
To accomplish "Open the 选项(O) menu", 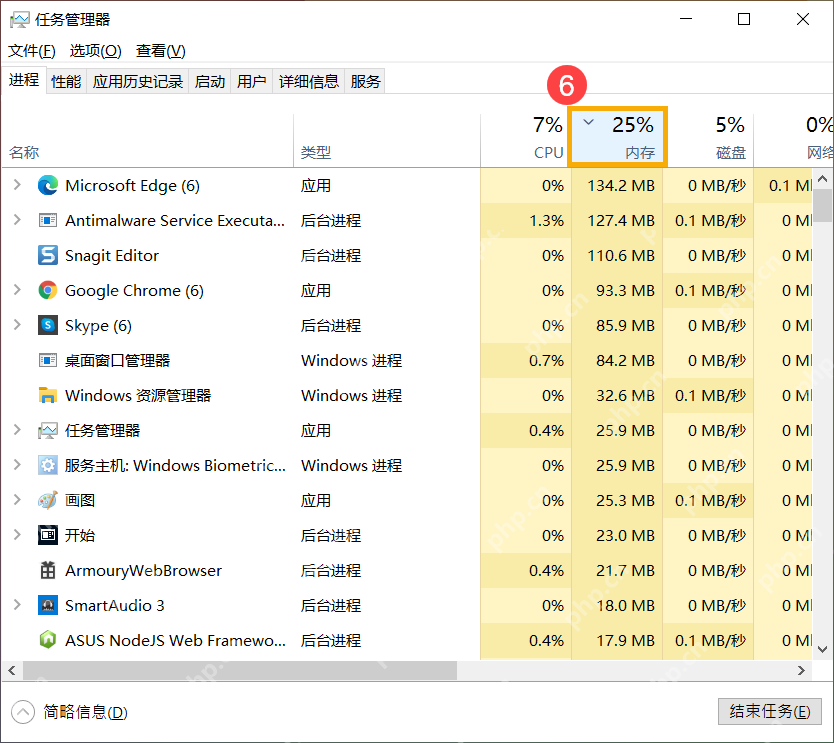I will tap(96, 51).
